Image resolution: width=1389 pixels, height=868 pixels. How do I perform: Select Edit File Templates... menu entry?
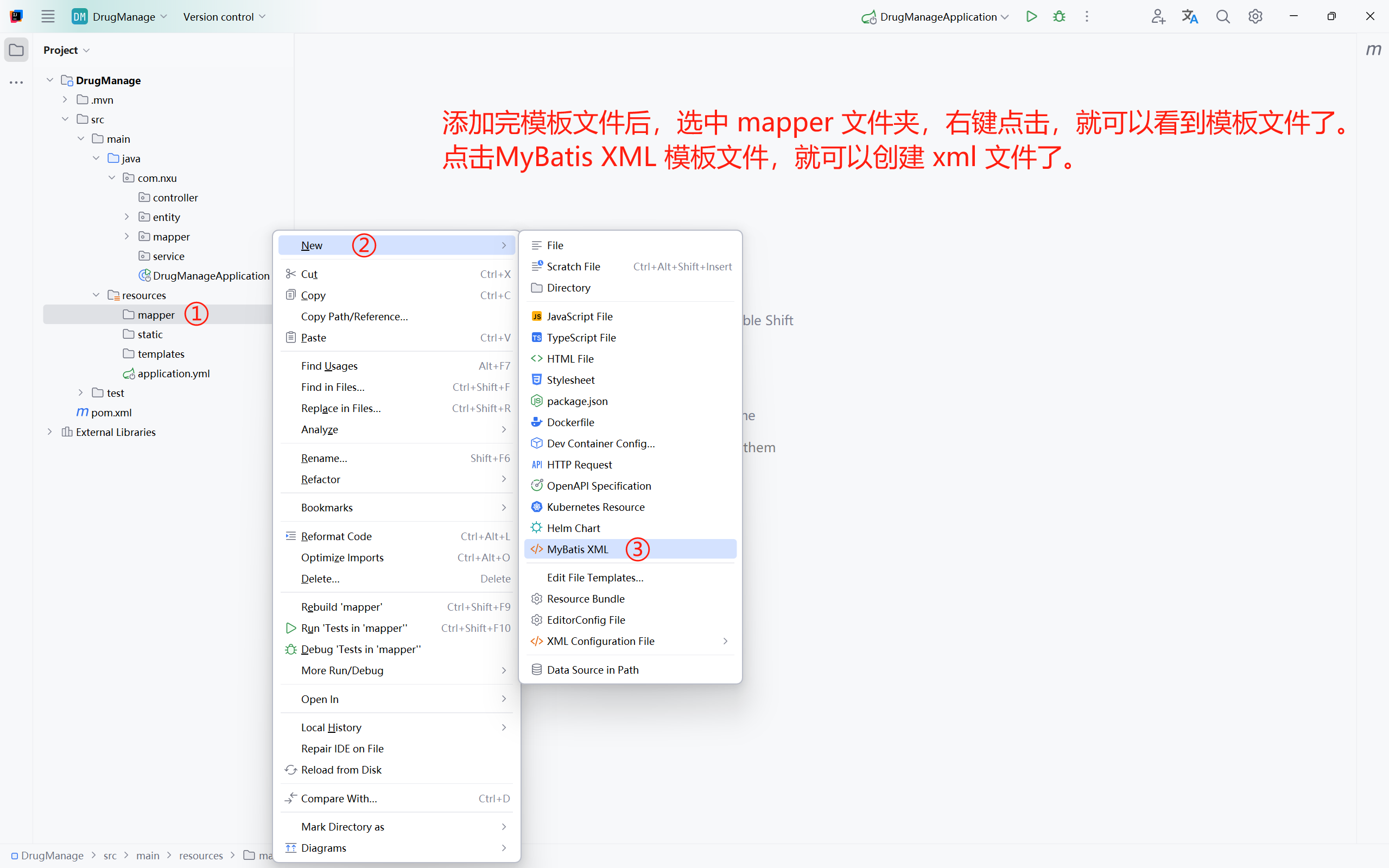tap(595, 578)
